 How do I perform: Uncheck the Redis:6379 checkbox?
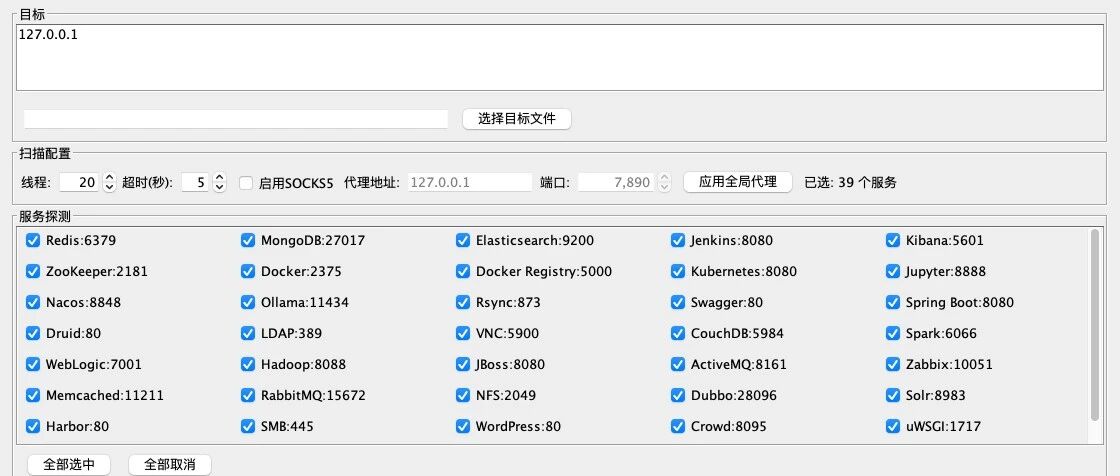click(33, 240)
